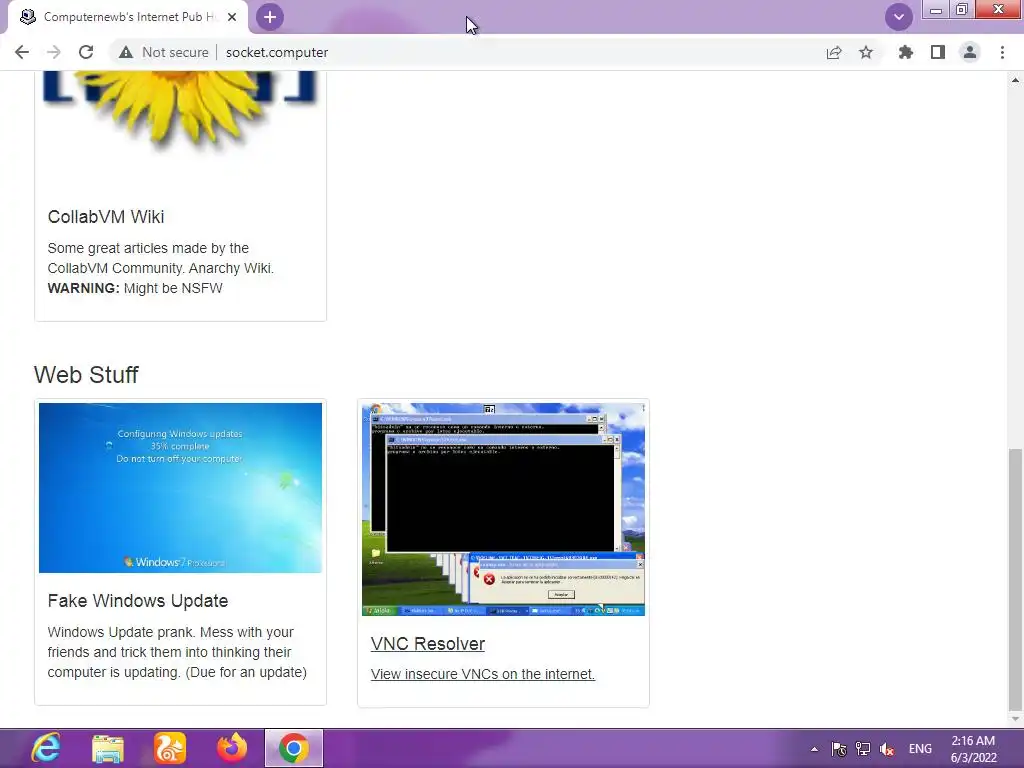Viewport: 1024px width, 768px height.
Task: Toggle the browser side panel
Action: click(x=938, y=52)
